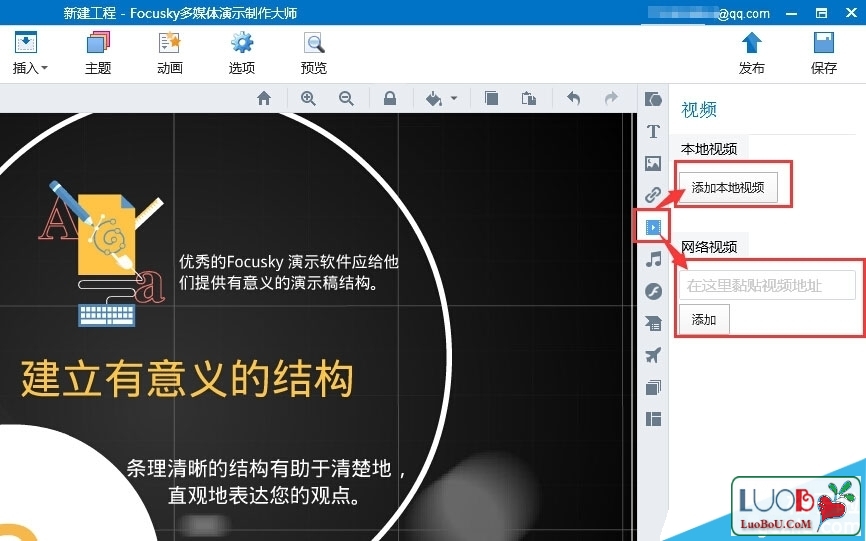Open the 插入 (Insert) menu
The width and height of the screenshot is (866, 541).
pos(29,53)
